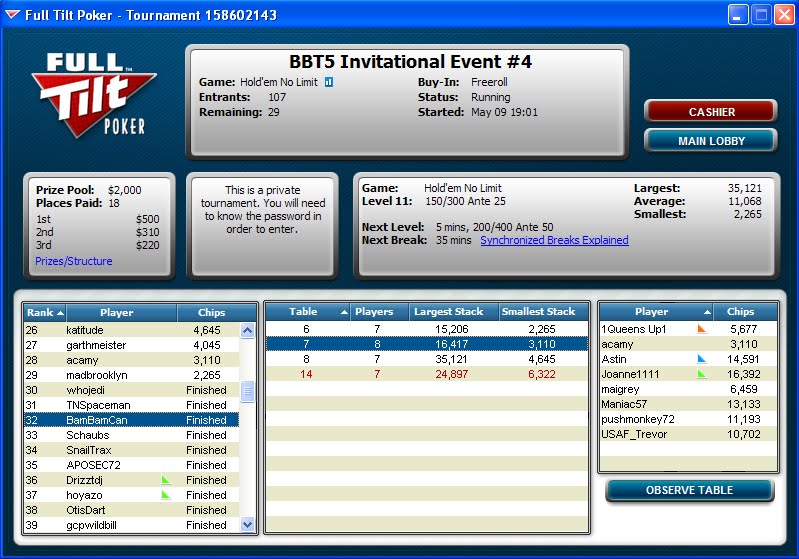This screenshot has height=559, width=799.
Task: Select player APOSEC72 in standings
Action: [131, 465]
